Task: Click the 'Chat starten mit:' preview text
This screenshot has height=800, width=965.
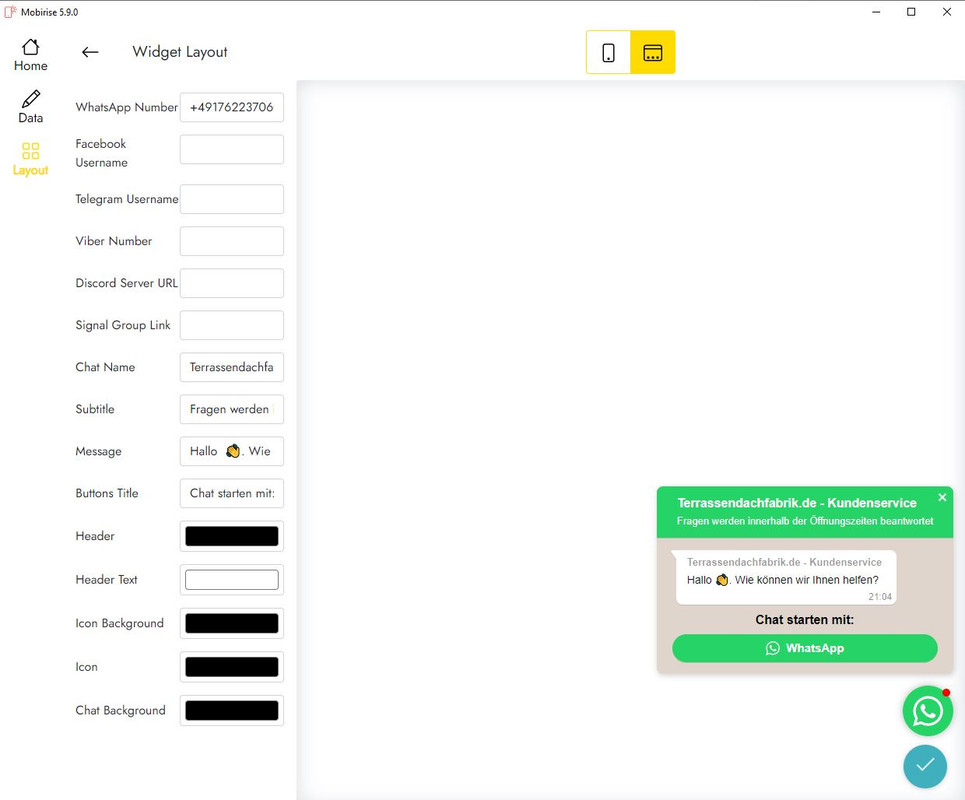Action: click(x=804, y=620)
